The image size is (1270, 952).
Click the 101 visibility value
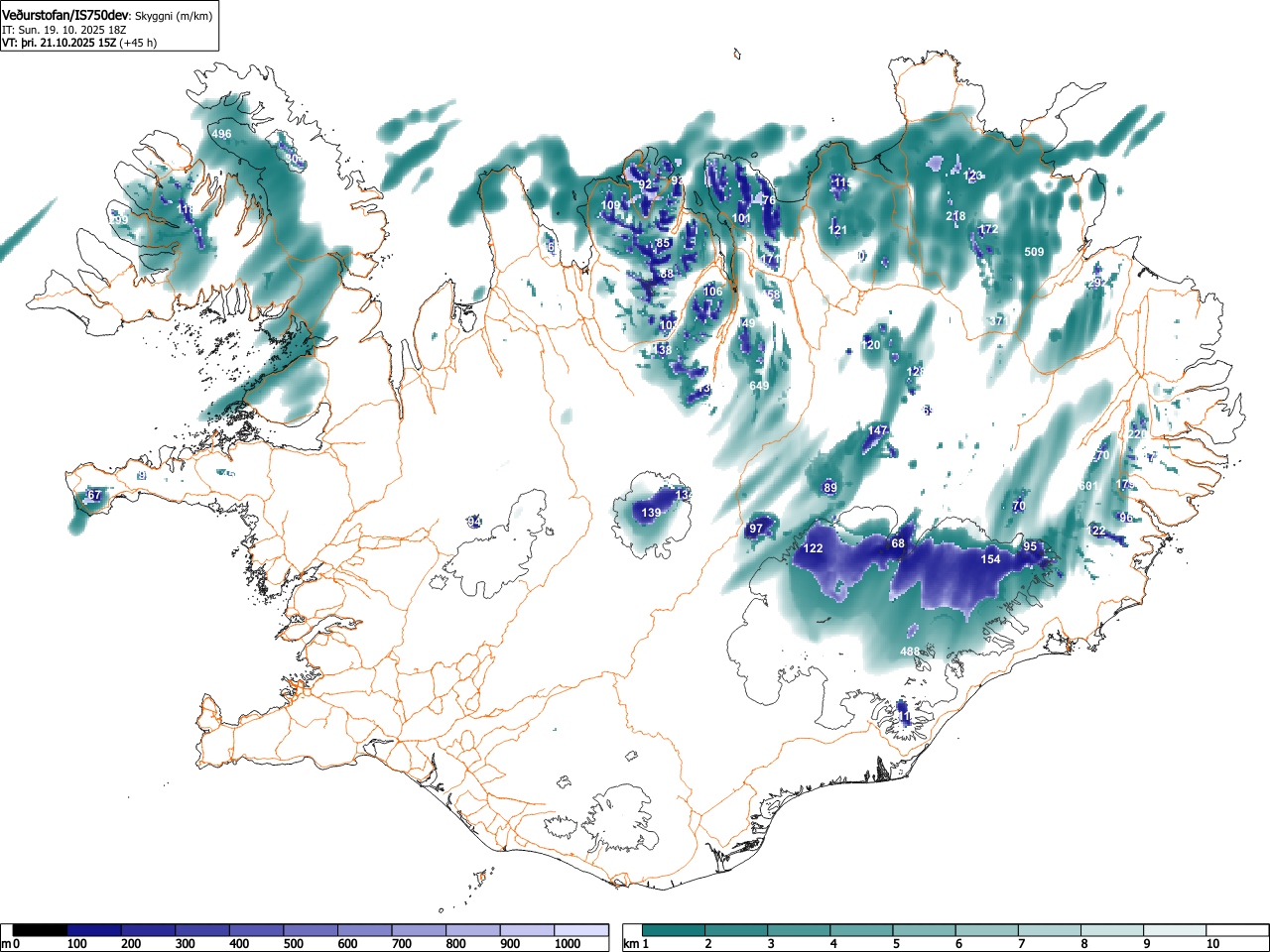[x=741, y=218]
